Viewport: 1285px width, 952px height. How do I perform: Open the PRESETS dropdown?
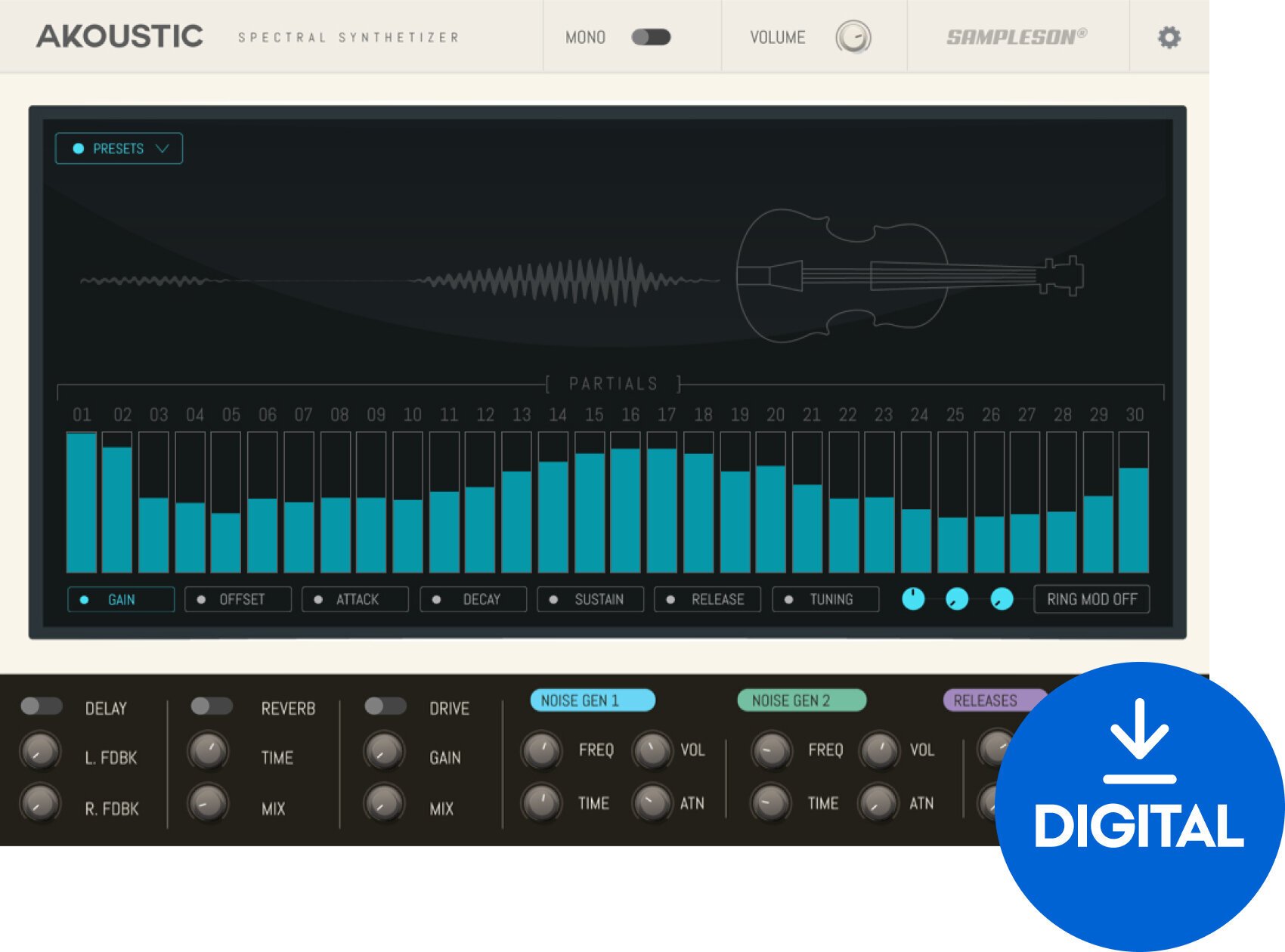[x=119, y=149]
